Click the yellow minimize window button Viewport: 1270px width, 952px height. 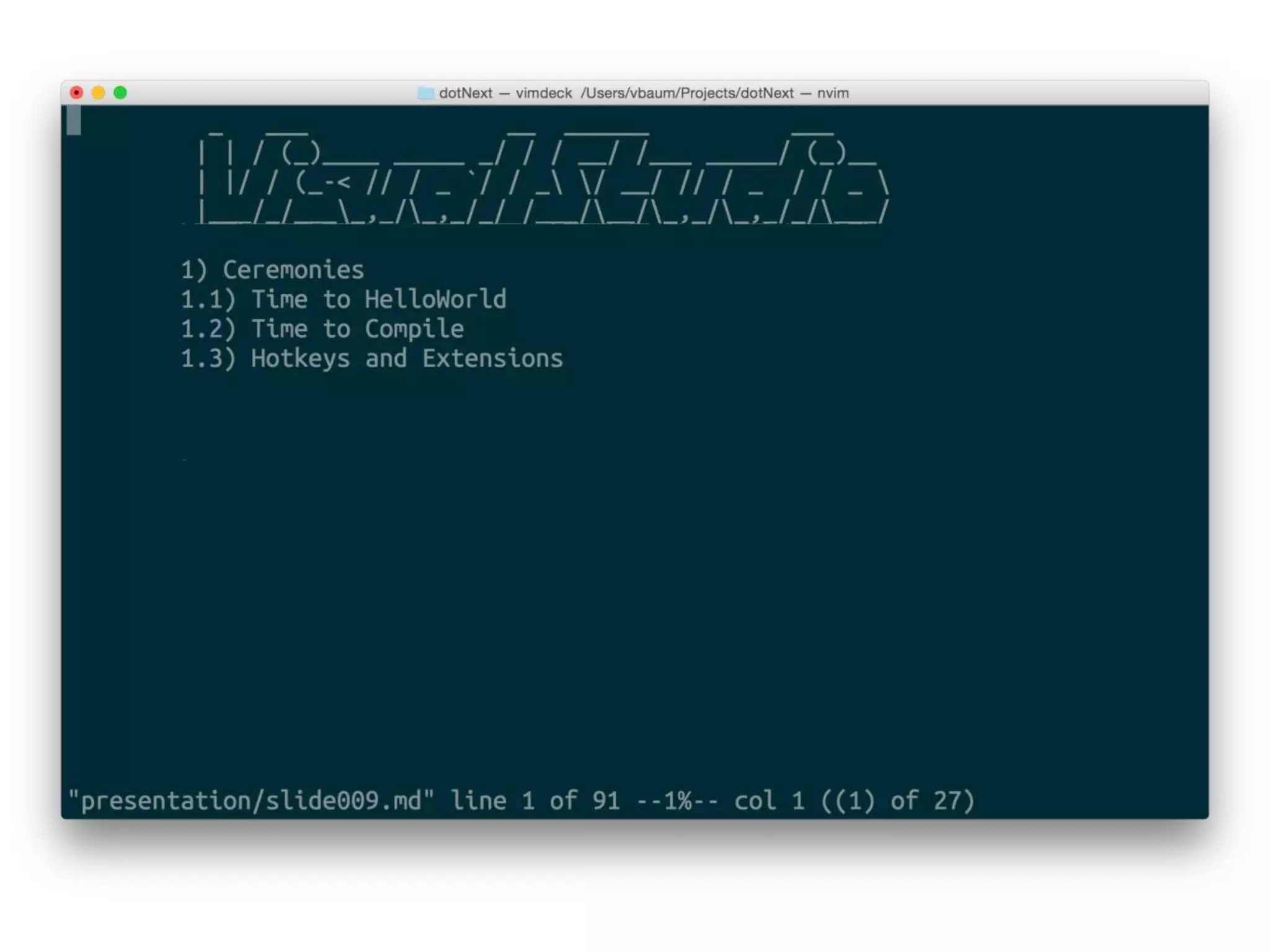[x=98, y=93]
